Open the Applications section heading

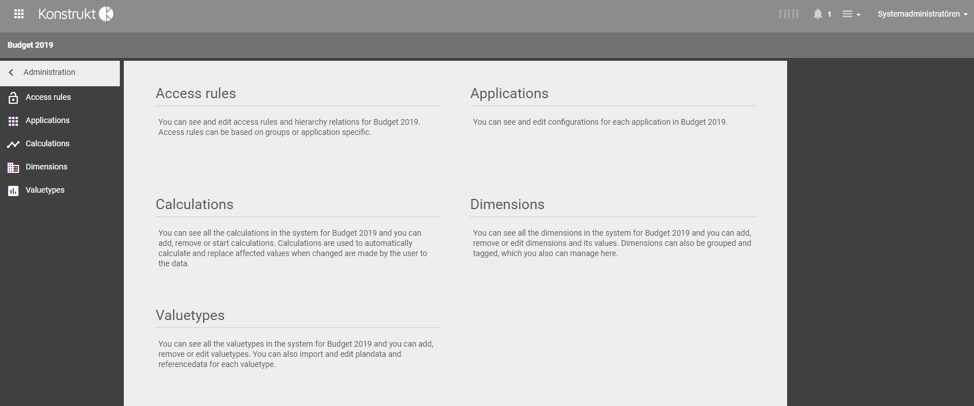[x=509, y=93]
